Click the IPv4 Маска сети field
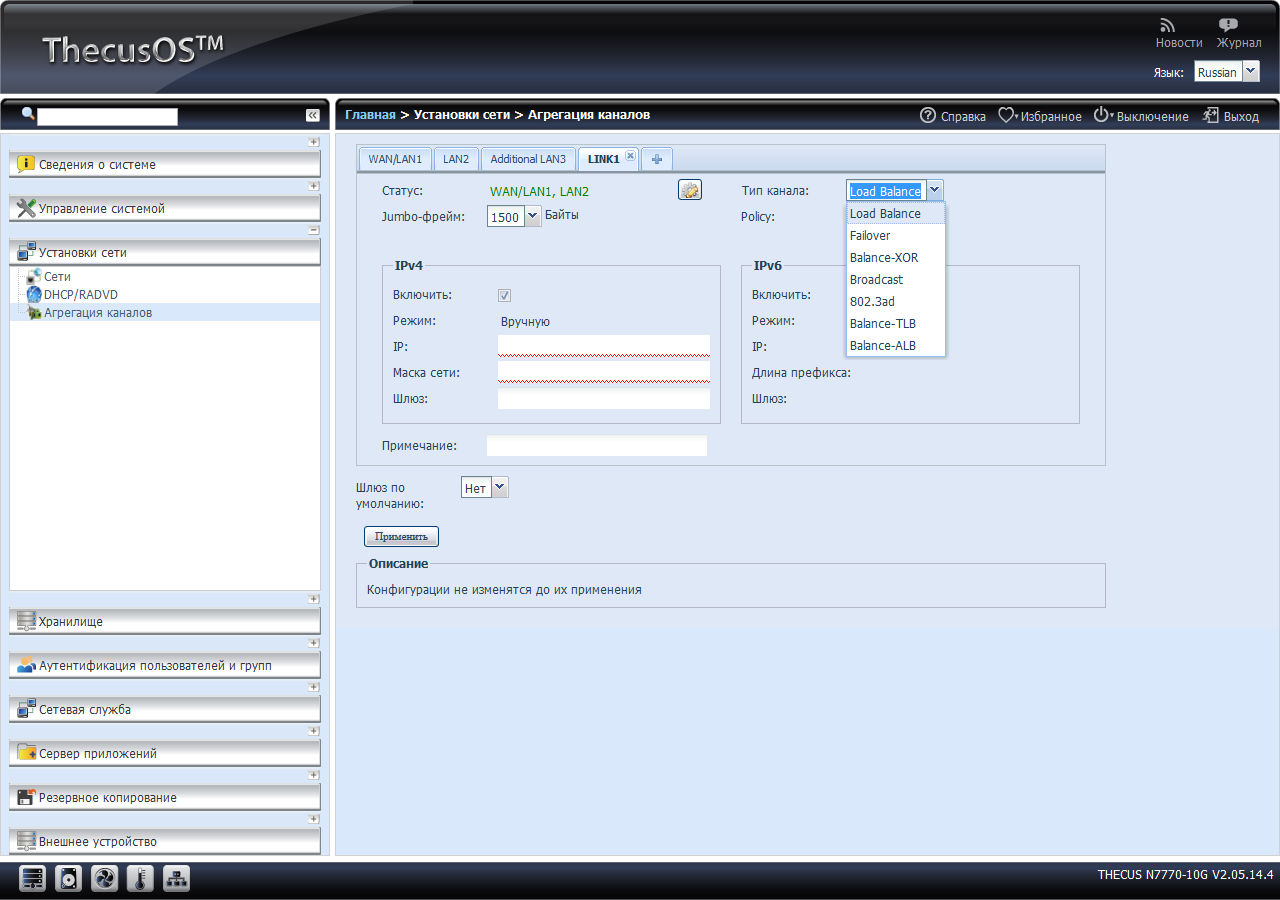Viewport: 1280px width, 900px height. (604, 372)
